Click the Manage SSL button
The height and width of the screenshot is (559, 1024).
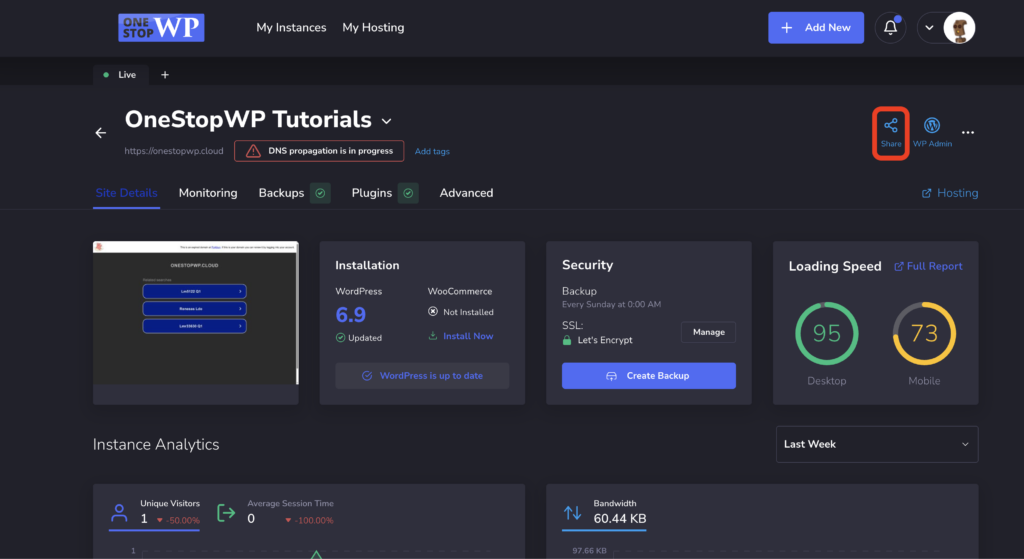tap(709, 332)
